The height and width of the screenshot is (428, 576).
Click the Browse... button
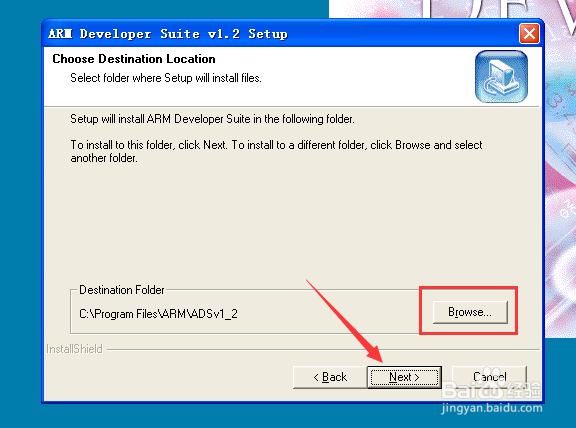pyautogui.click(x=470, y=312)
